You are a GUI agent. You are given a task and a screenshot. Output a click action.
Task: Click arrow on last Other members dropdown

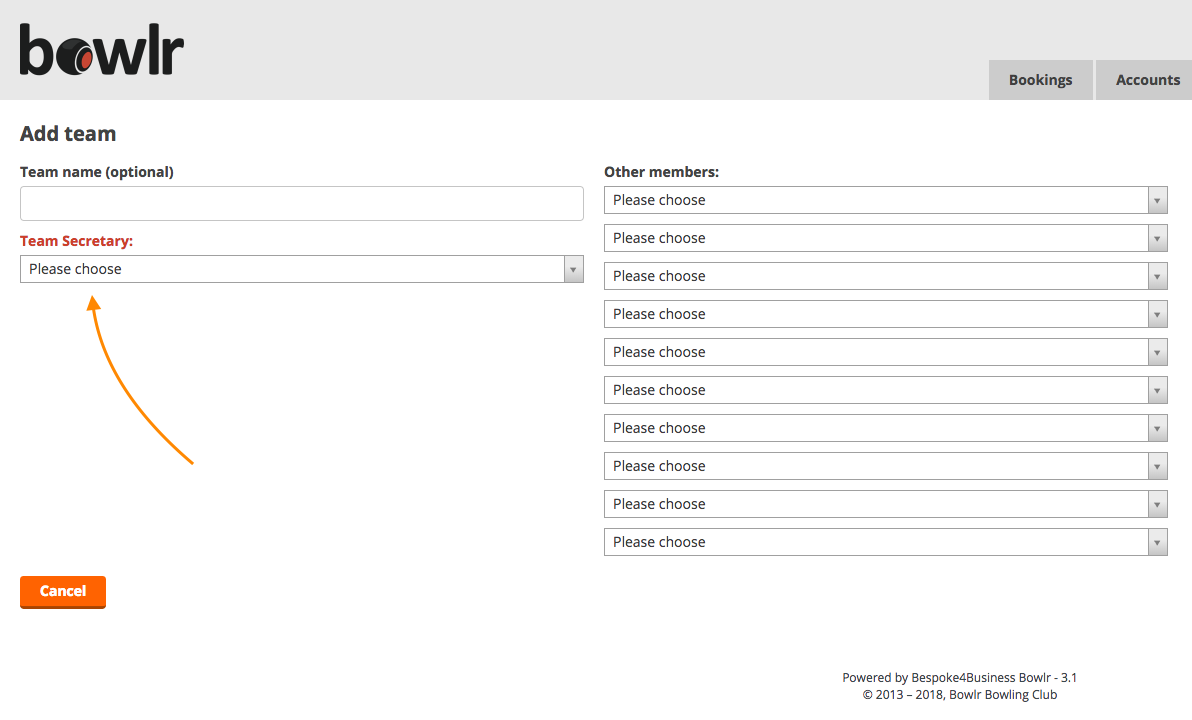[x=1157, y=542]
